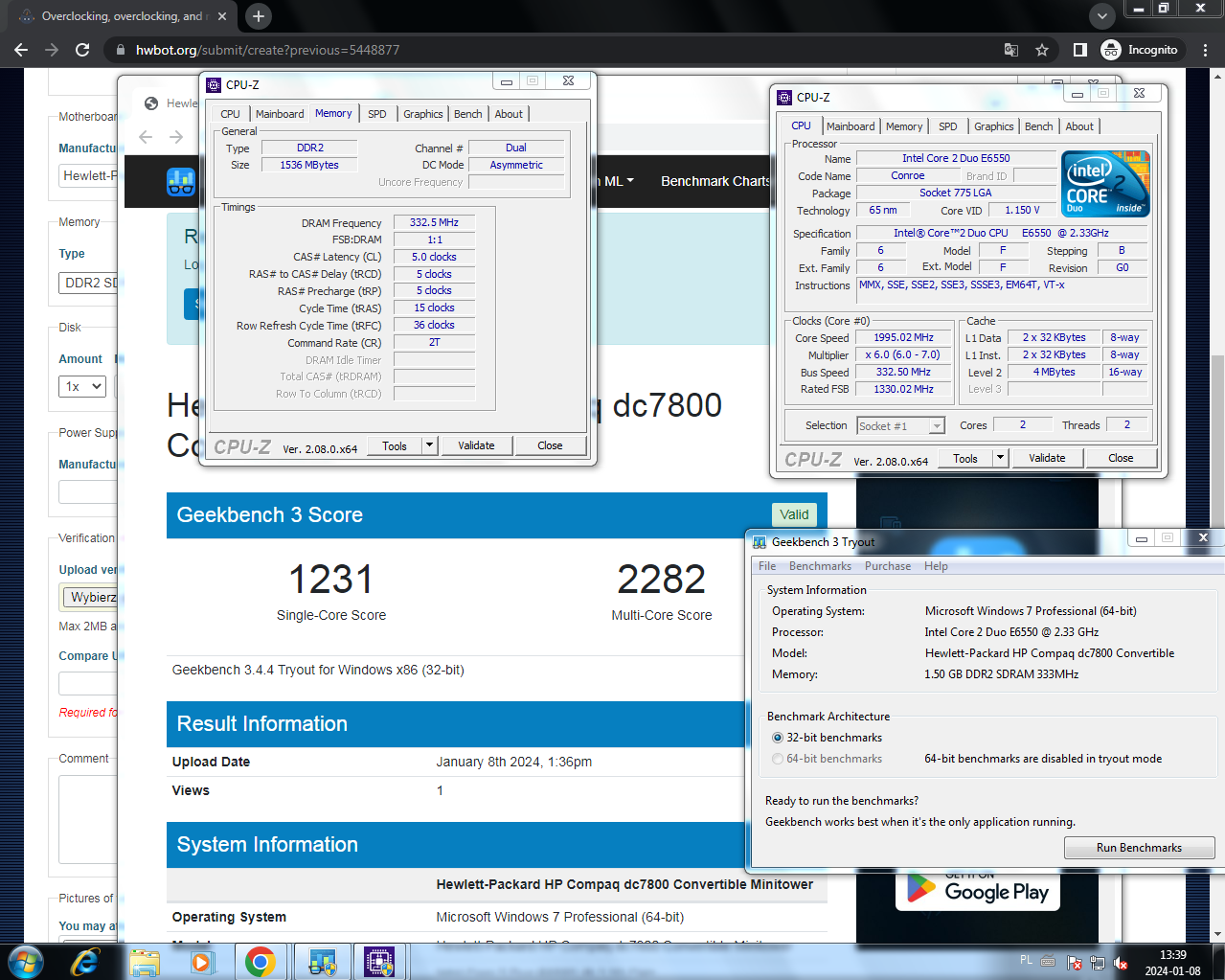Click the Geekbench logo in the page header
This screenshot has height=980, width=1225.
(x=181, y=181)
